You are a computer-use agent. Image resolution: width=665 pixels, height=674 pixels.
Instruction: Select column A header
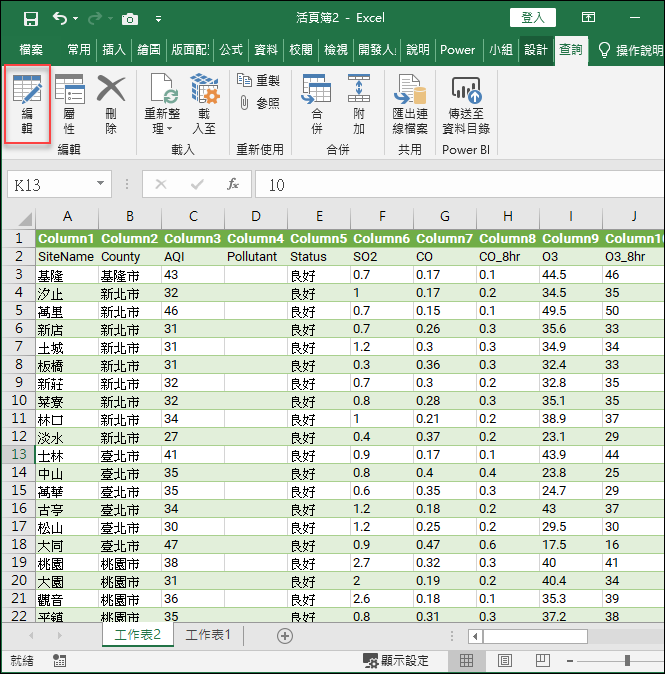click(67, 216)
